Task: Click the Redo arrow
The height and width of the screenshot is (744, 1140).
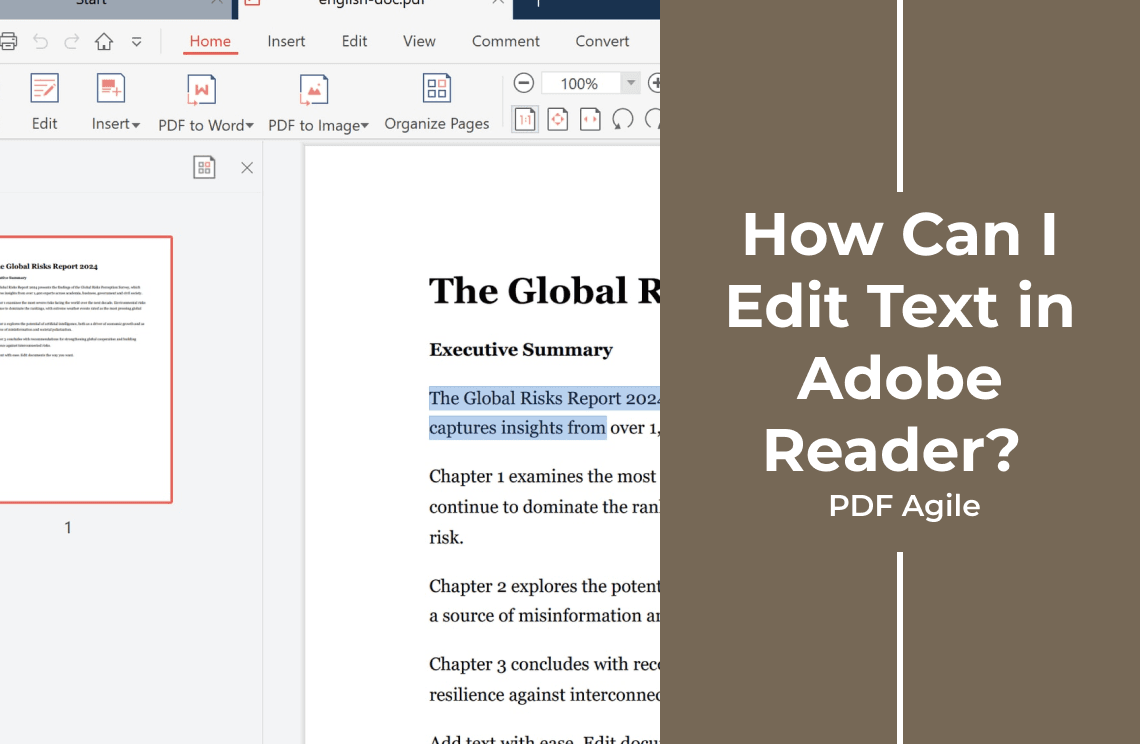Action: [71, 41]
